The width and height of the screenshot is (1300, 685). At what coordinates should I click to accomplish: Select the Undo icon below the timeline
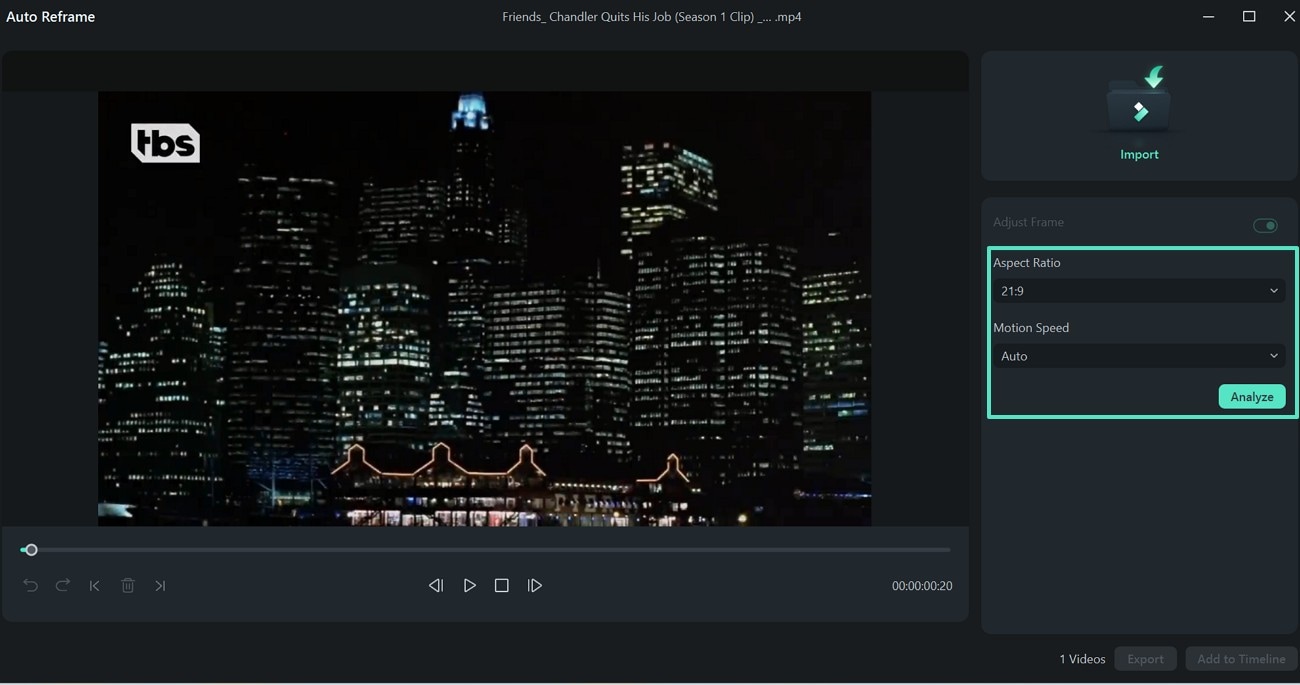tap(30, 585)
